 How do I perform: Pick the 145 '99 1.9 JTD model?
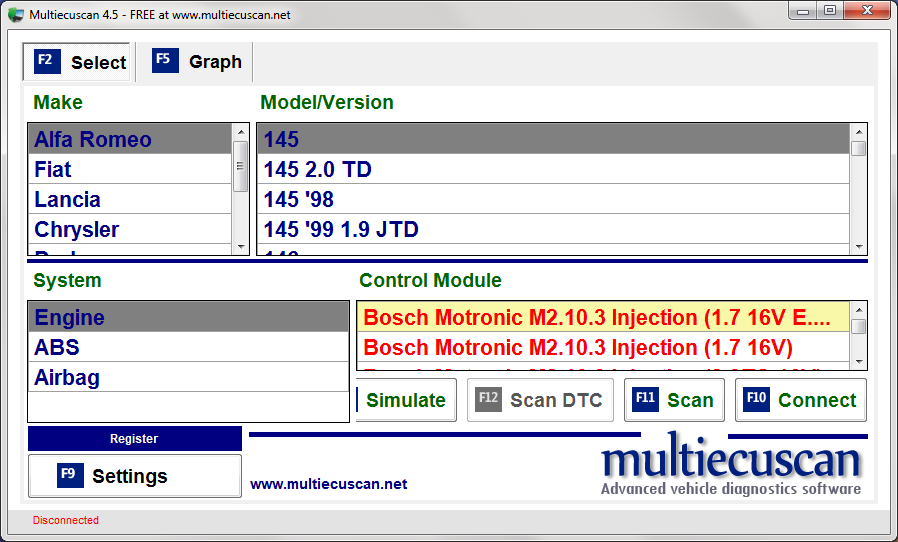coord(553,229)
